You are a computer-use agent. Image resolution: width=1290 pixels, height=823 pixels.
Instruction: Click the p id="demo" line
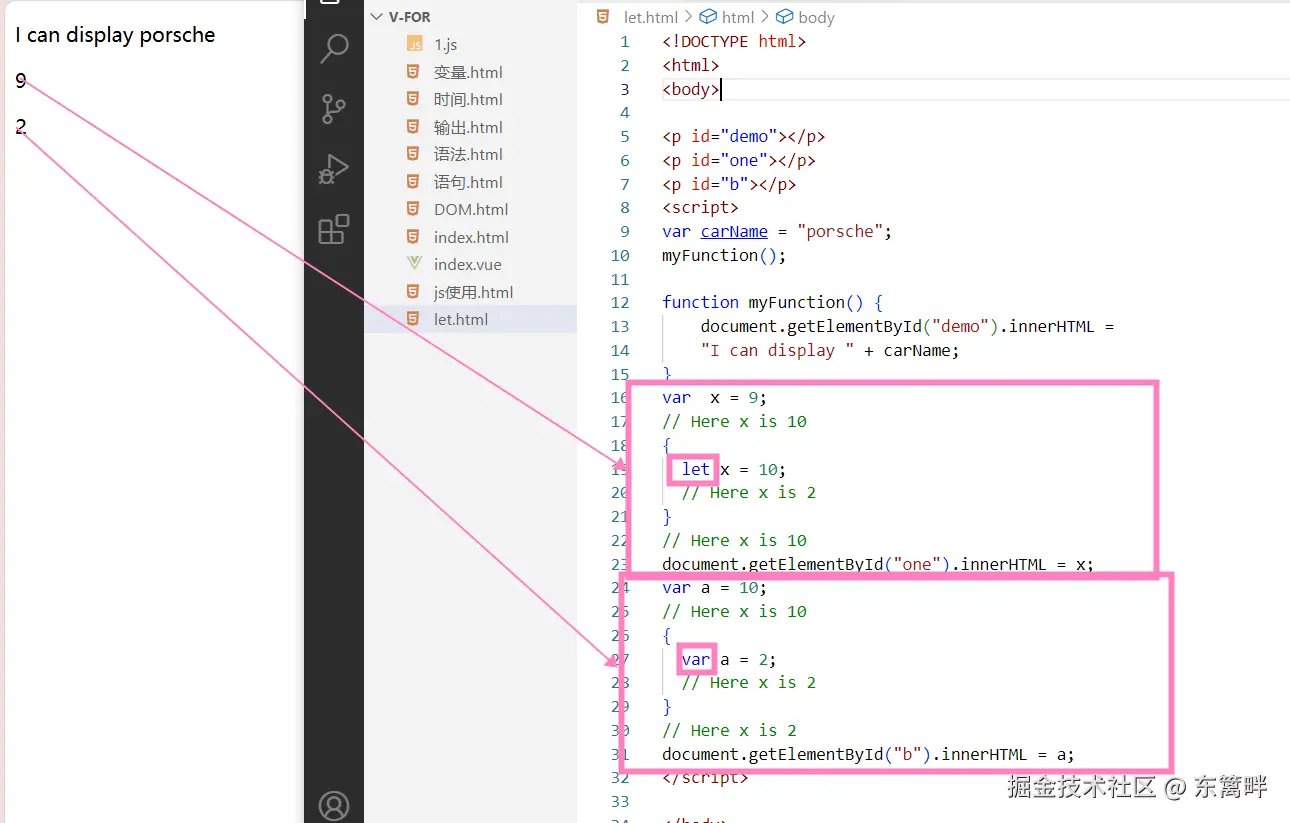coord(743,137)
